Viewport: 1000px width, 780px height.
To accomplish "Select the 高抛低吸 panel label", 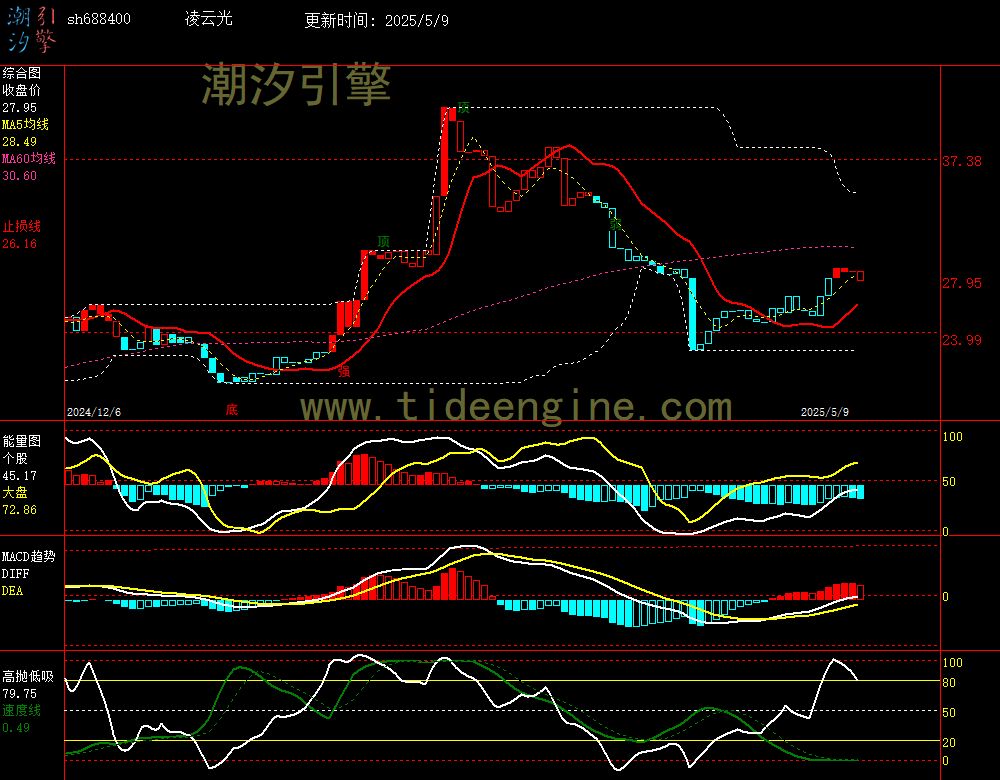I will (x=29, y=677).
